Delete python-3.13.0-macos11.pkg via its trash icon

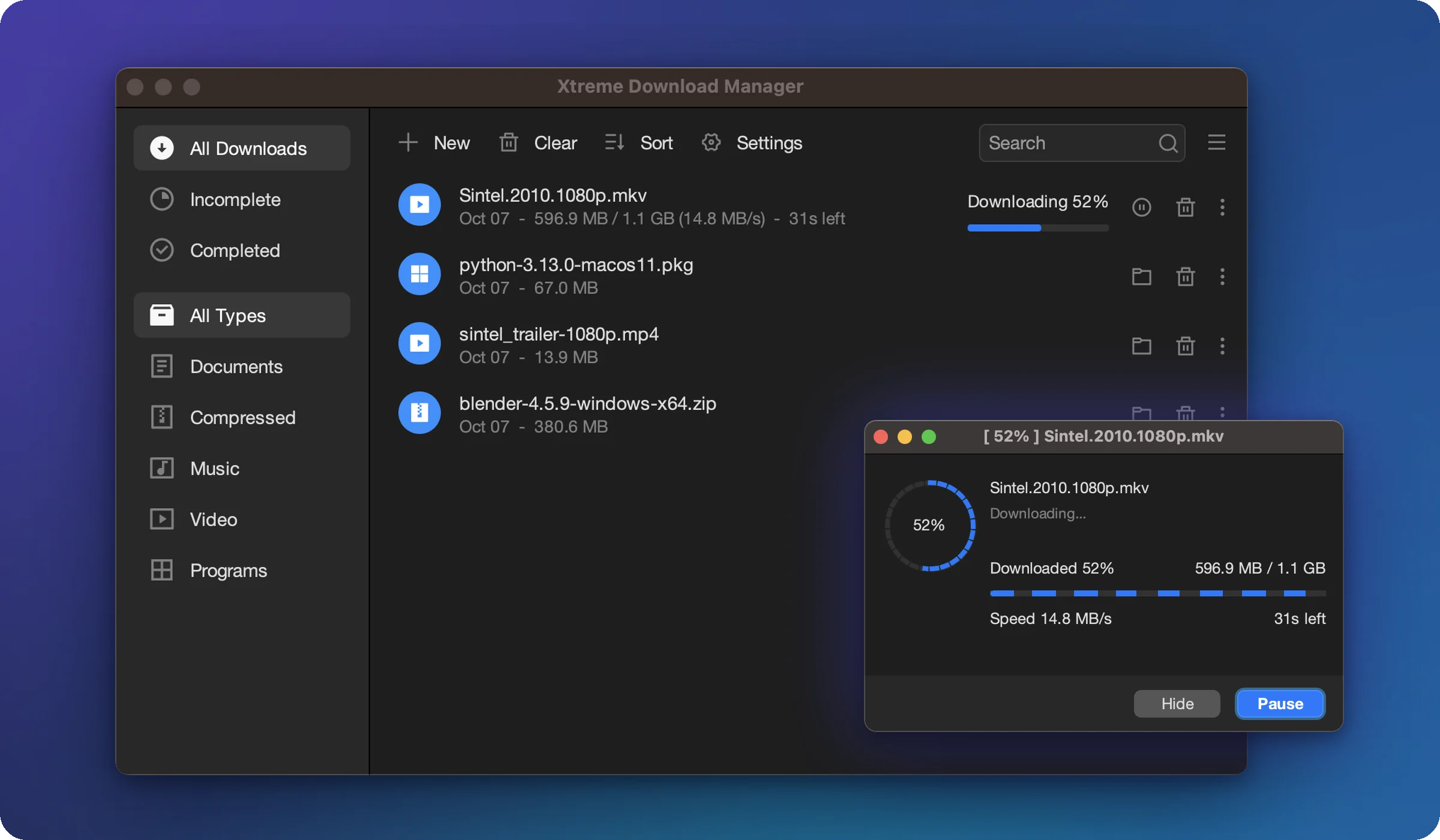pos(1185,277)
